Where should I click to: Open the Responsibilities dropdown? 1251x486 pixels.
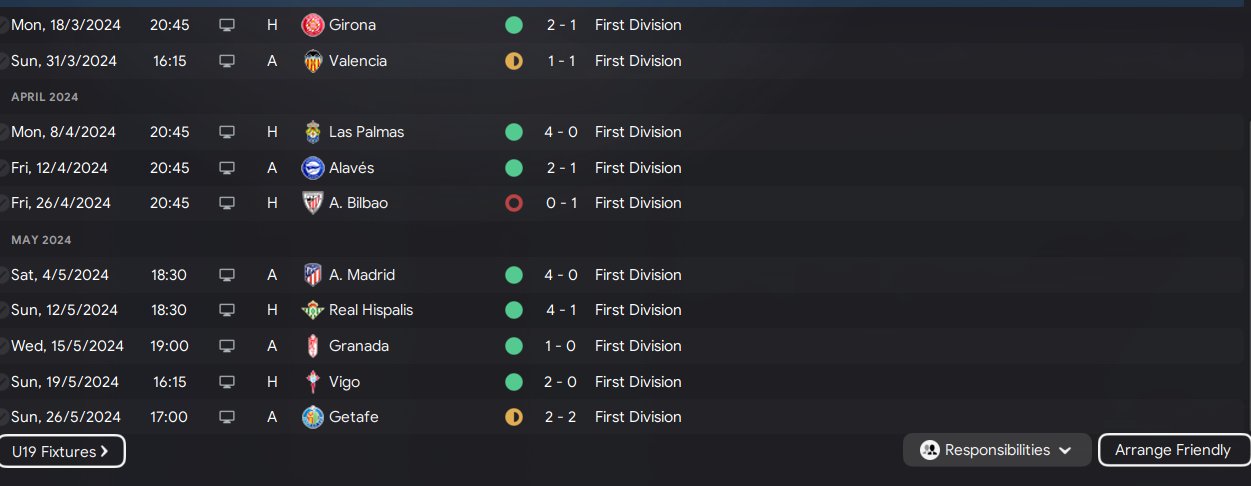pos(996,450)
